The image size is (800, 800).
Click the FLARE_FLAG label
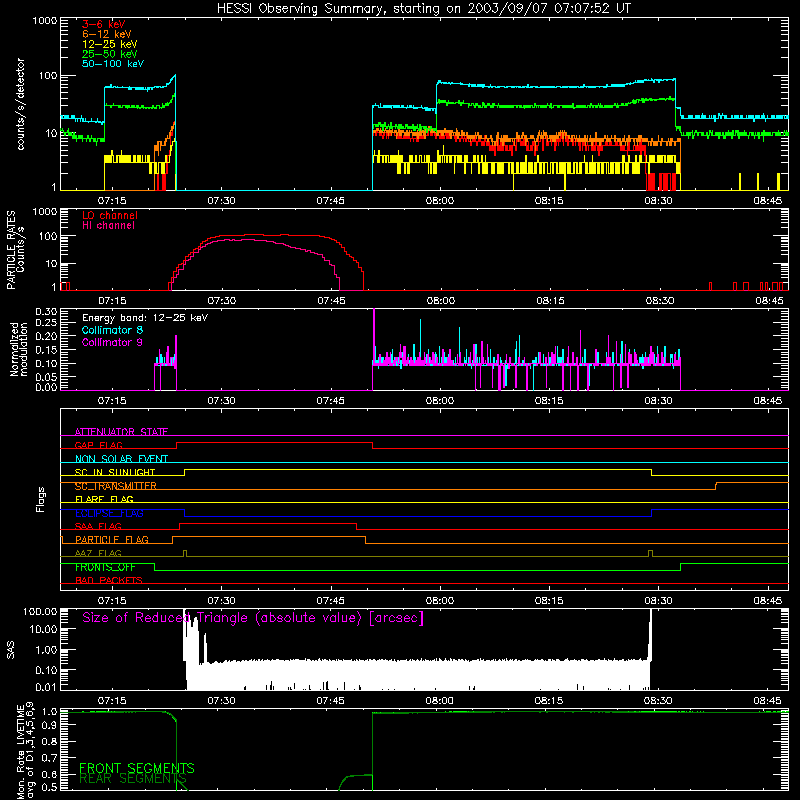(x=104, y=499)
